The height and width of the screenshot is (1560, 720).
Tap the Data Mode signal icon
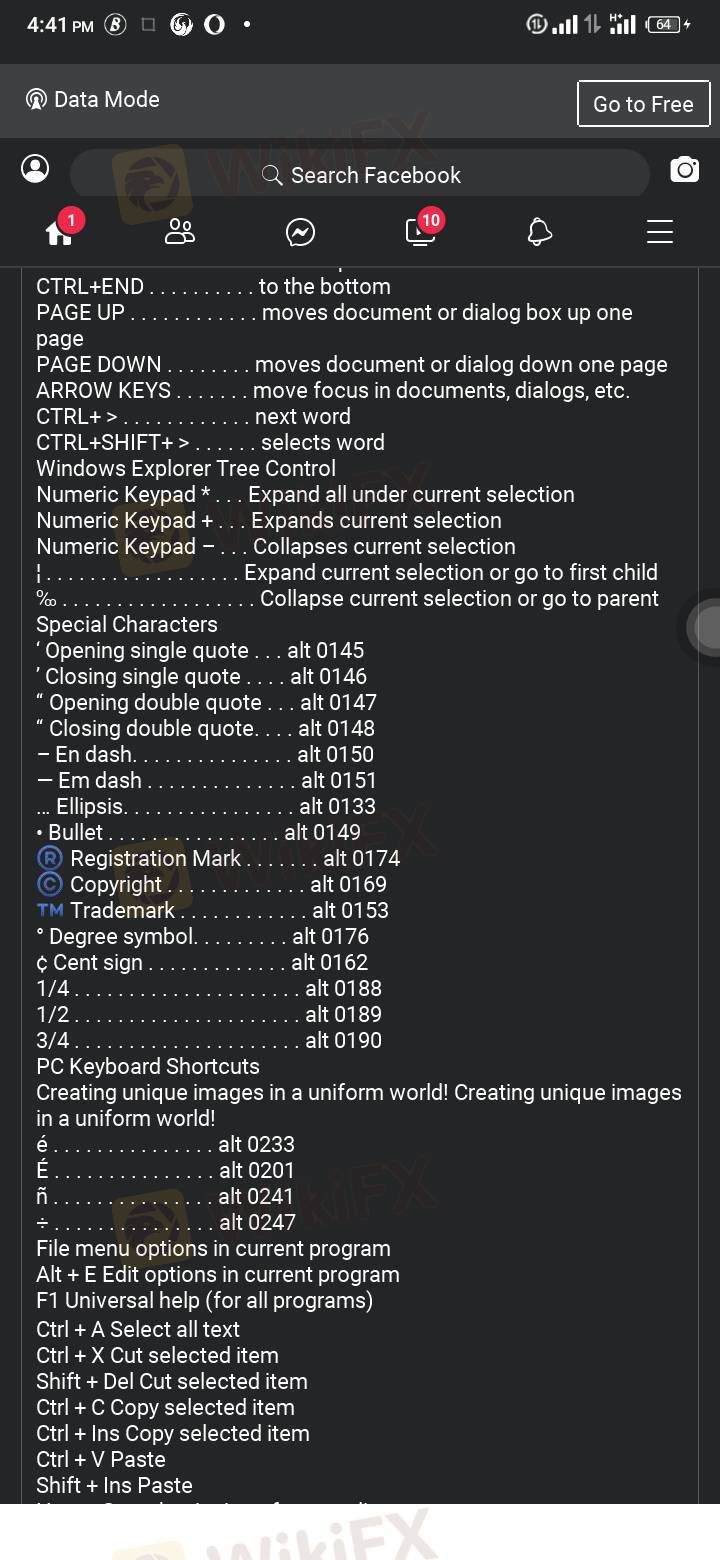coord(36,100)
